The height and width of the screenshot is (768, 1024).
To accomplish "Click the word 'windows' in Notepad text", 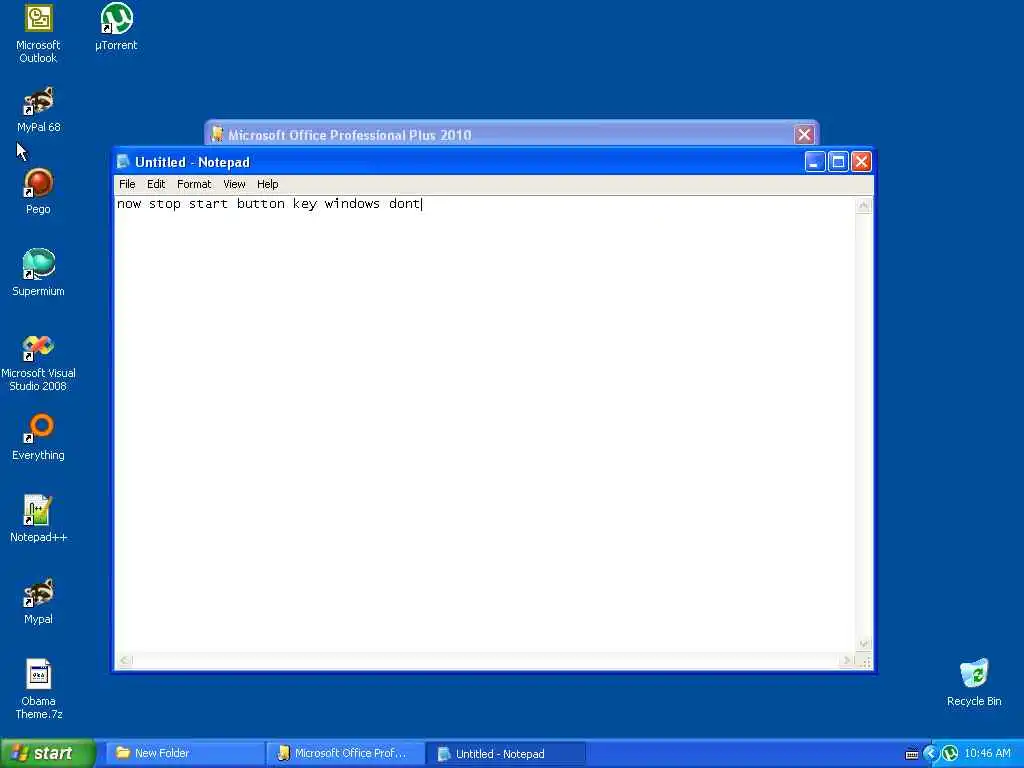I will 352,204.
